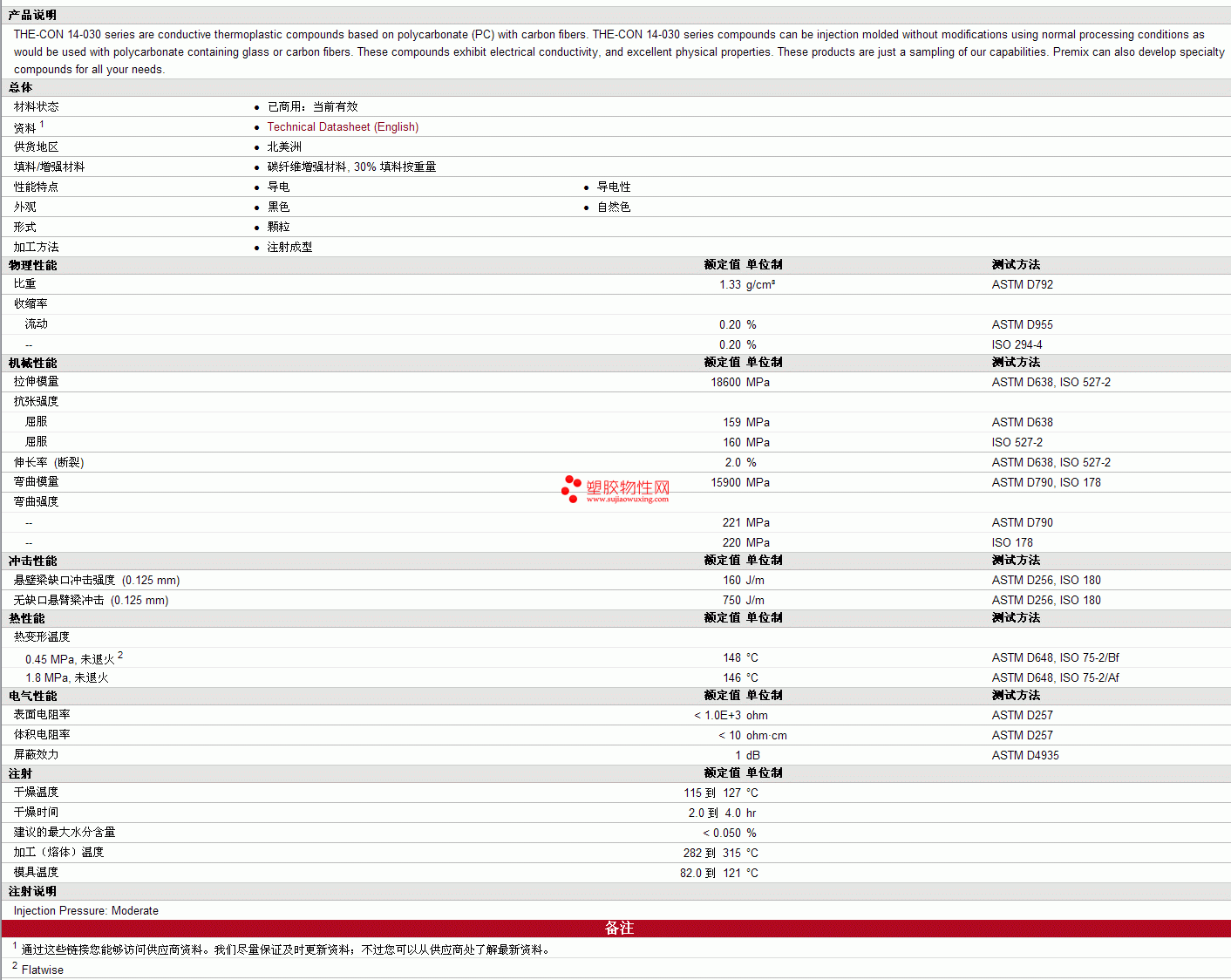Click the 填料/增强材料 label
This screenshot has width=1231, height=980.
click(50, 167)
